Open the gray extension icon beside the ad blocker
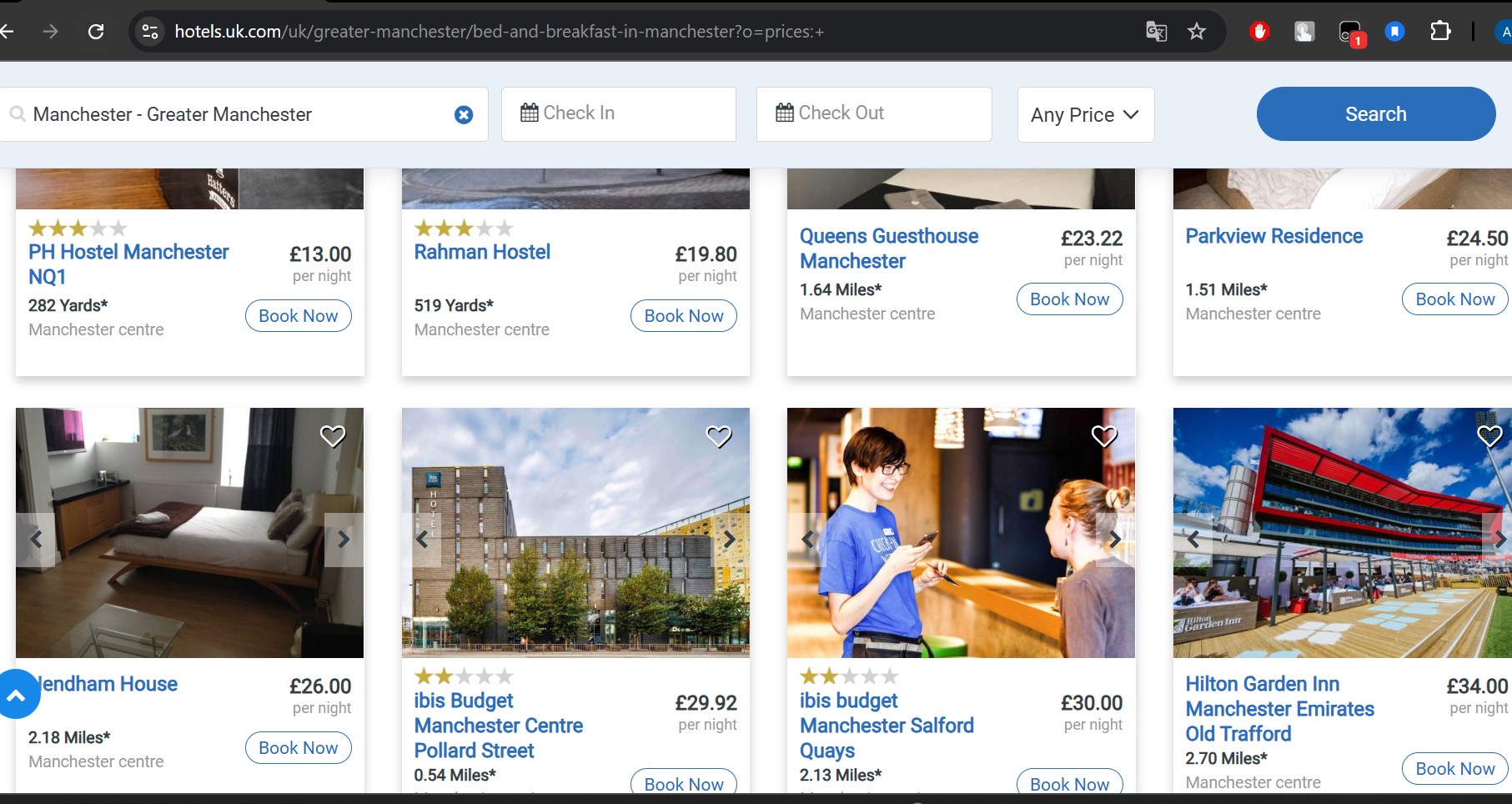 pyautogui.click(x=1304, y=32)
